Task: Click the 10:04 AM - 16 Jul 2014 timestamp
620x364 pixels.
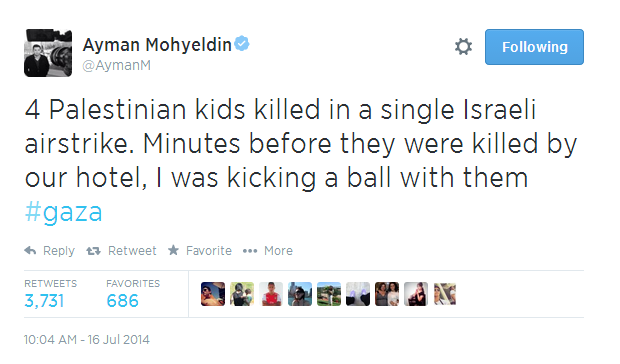Action: [87, 339]
